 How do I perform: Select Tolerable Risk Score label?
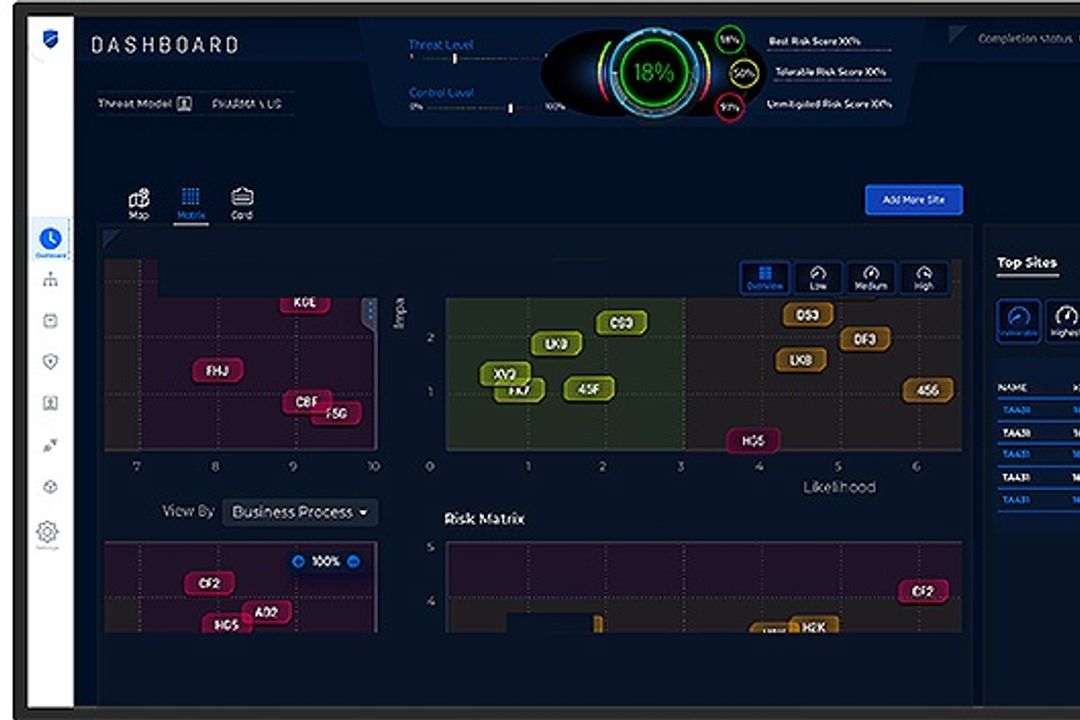tap(831, 72)
